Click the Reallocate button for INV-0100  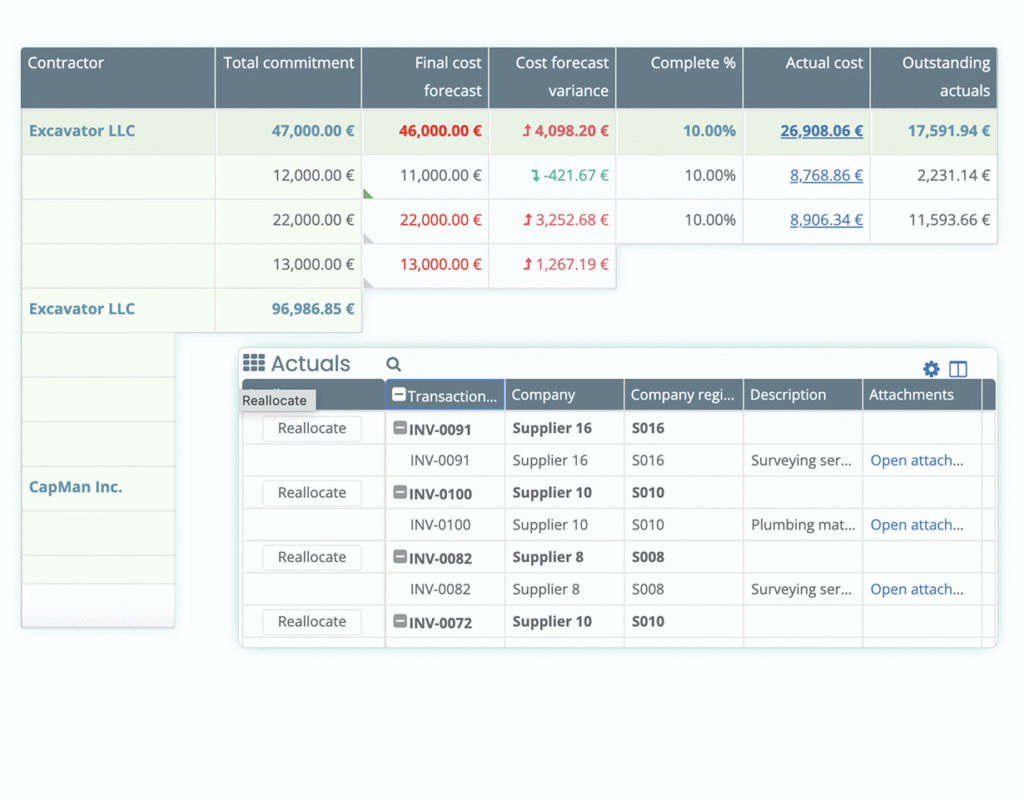pyautogui.click(x=311, y=492)
